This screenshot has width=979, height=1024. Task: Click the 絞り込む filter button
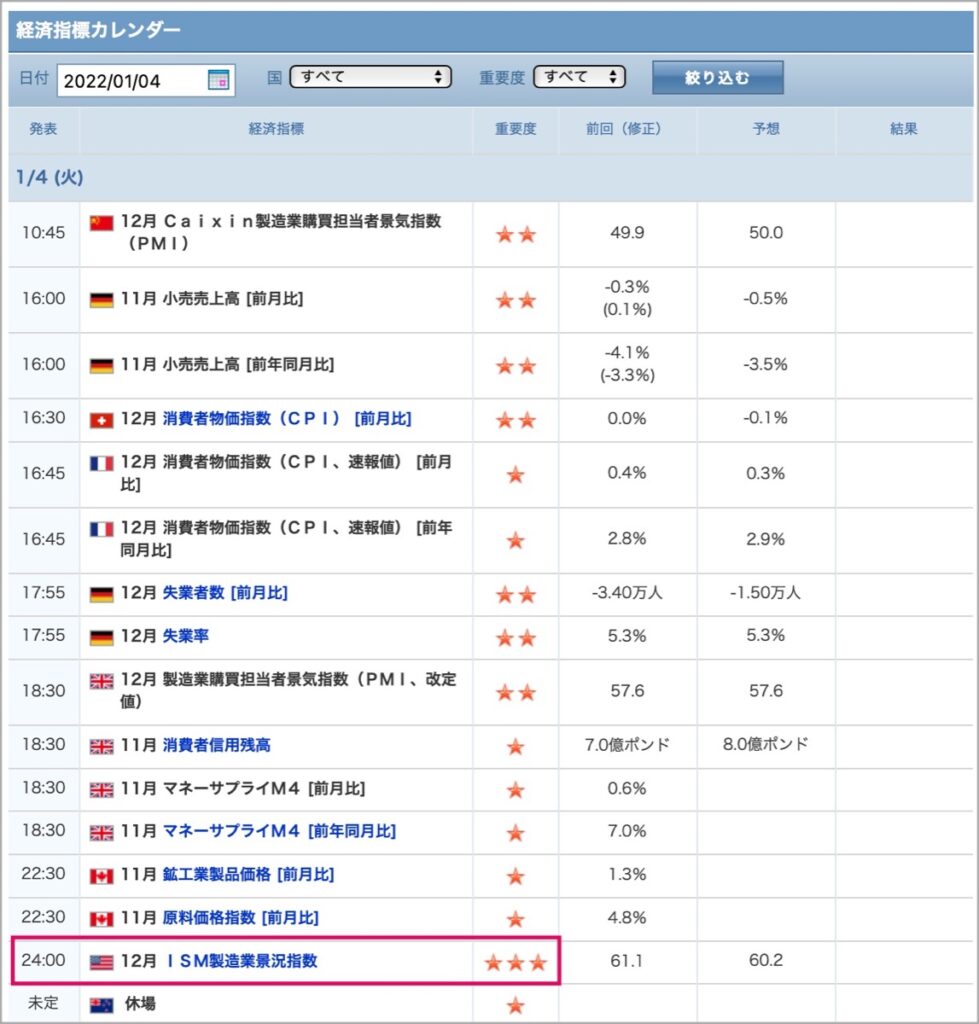[x=718, y=78]
